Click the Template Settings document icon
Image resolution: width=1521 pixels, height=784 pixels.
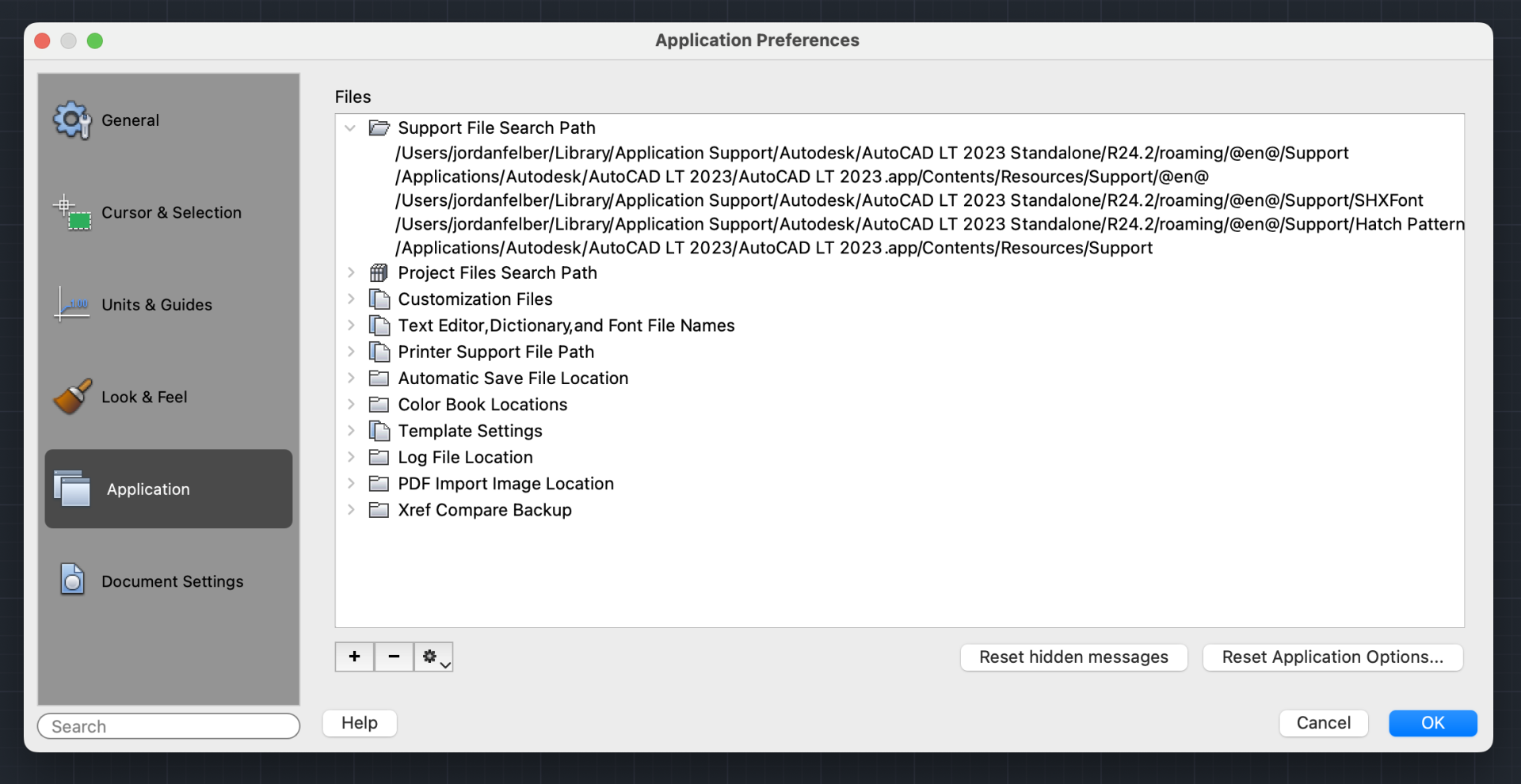(379, 431)
